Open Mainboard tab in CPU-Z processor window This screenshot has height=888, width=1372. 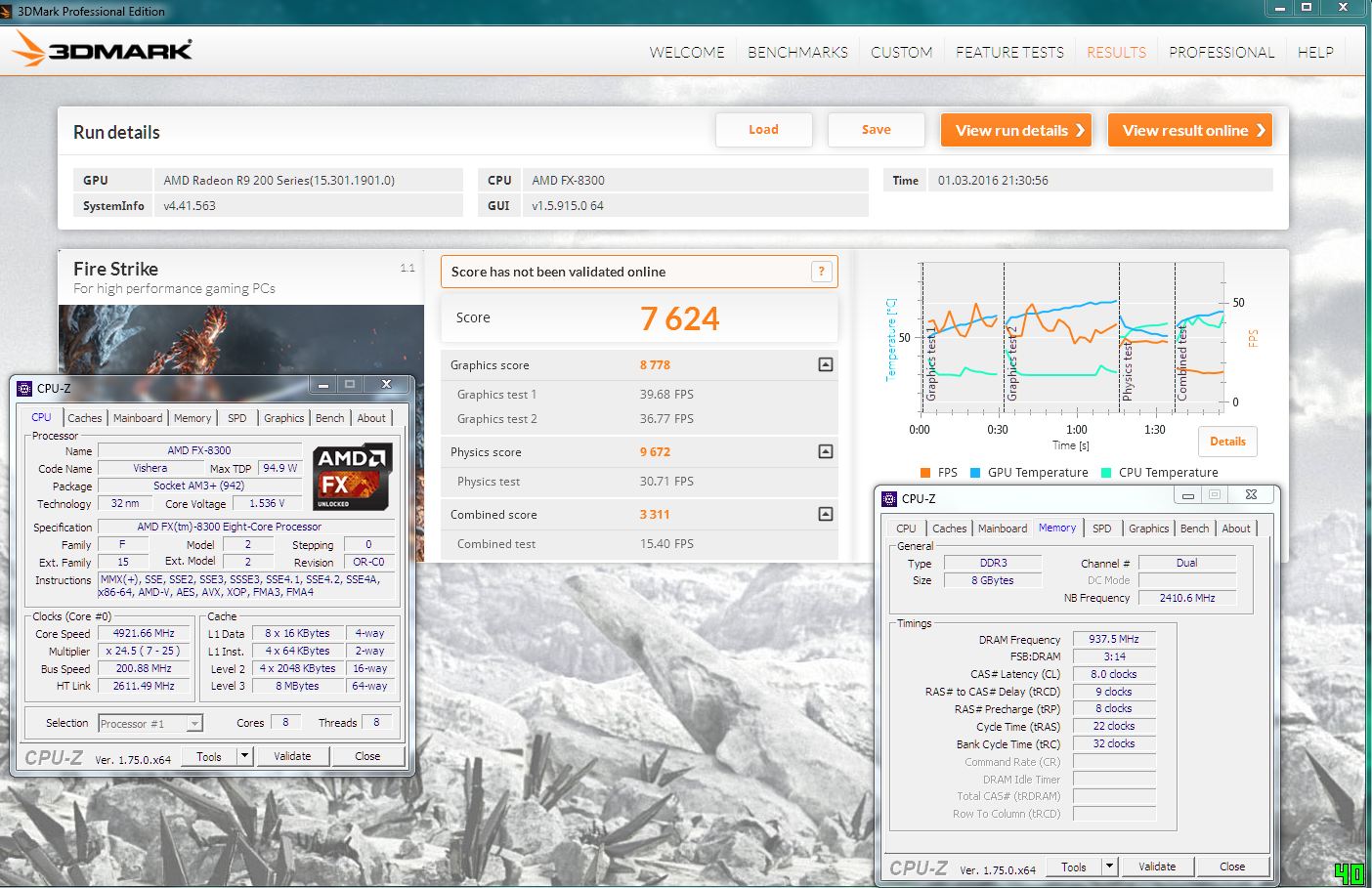[x=138, y=418]
